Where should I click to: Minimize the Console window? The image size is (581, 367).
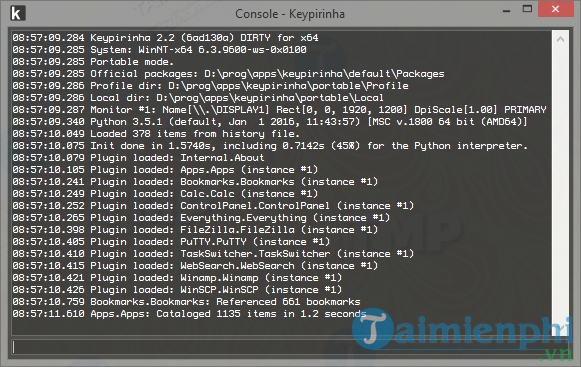[x=507, y=10]
